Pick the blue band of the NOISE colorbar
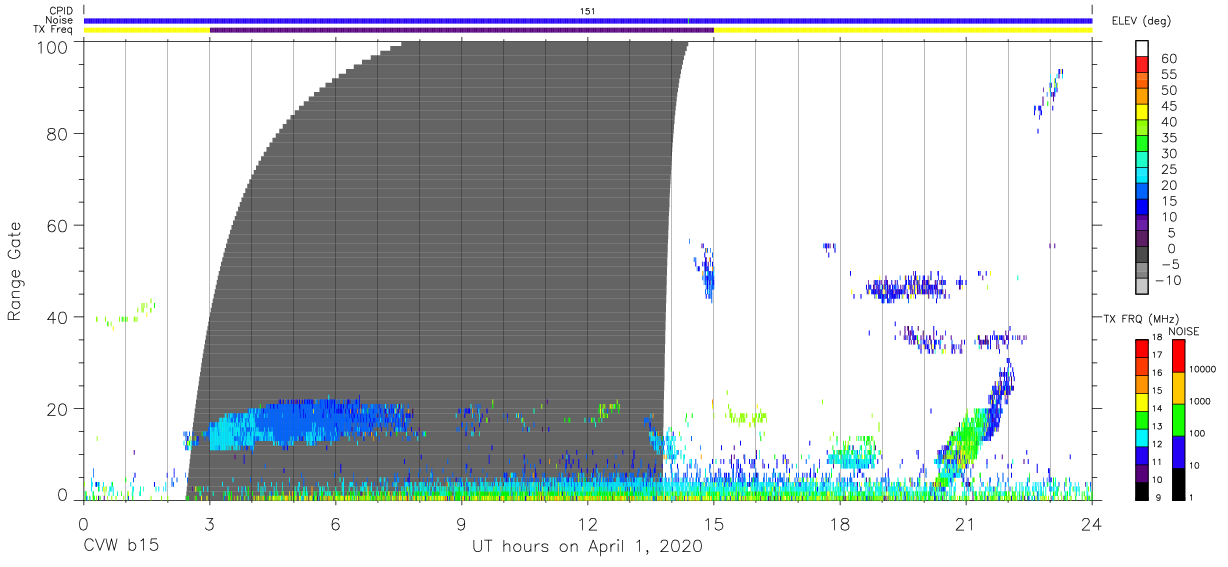The height and width of the screenshot is (567, 1228). 1178,451
